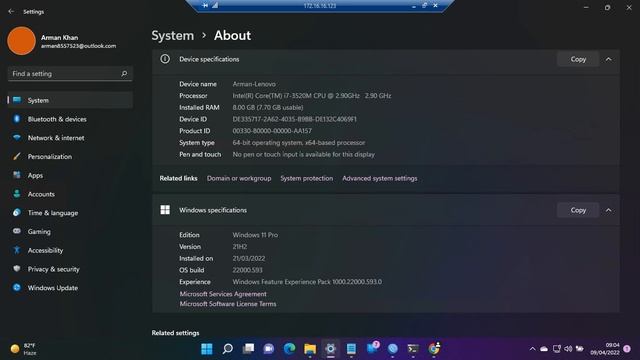
Task: Open the volume control in the tray
Action: click(x=568, y=349)
